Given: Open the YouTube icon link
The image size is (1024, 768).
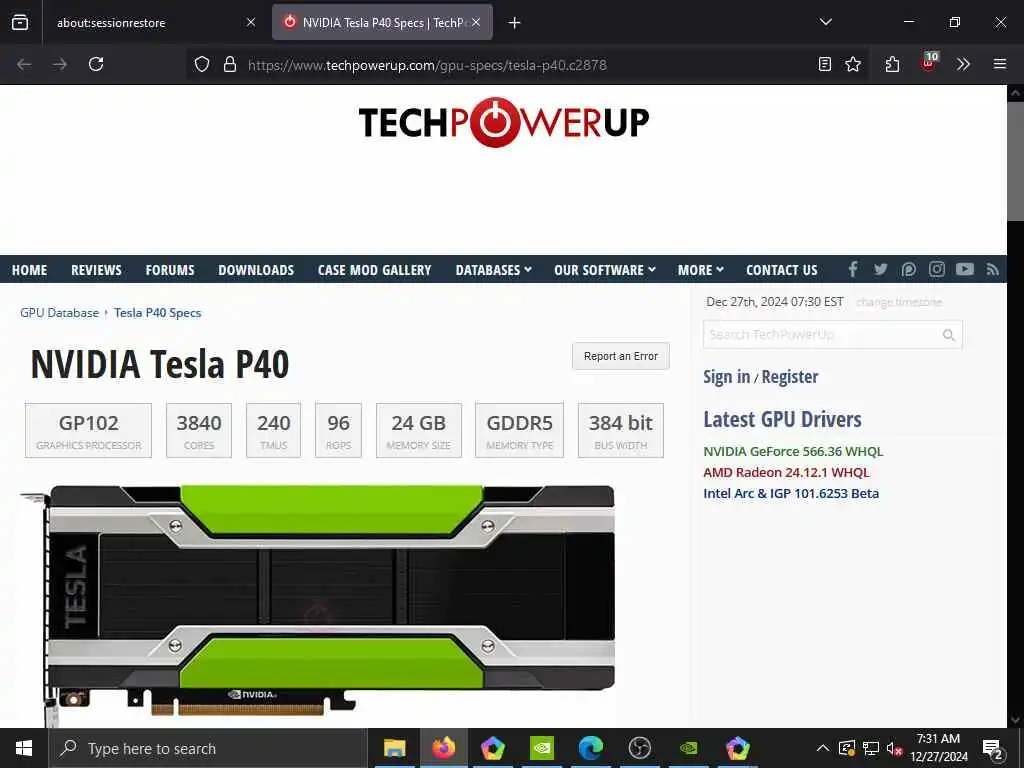Looking at the screenshot, I should (x=965, y=269).
